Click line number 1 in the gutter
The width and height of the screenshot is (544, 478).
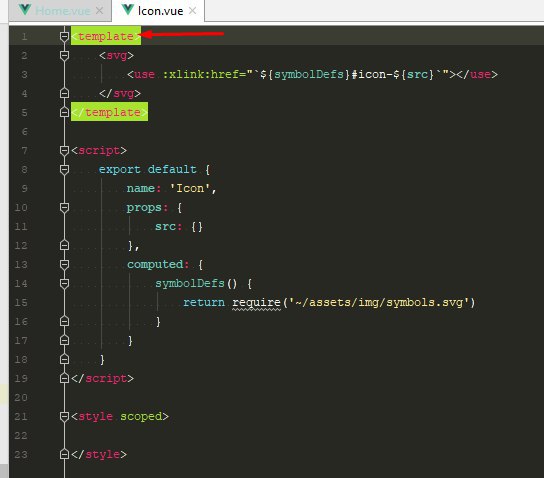point(24,36)
